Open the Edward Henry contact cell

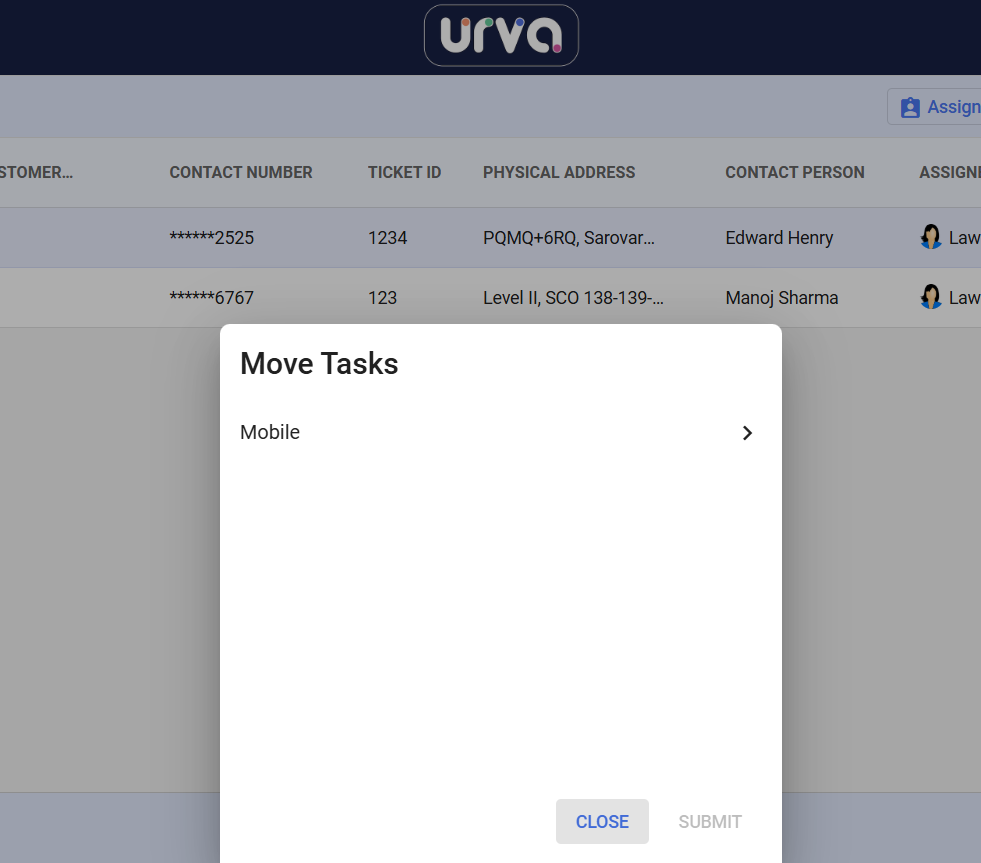click(x=779, y=238)
